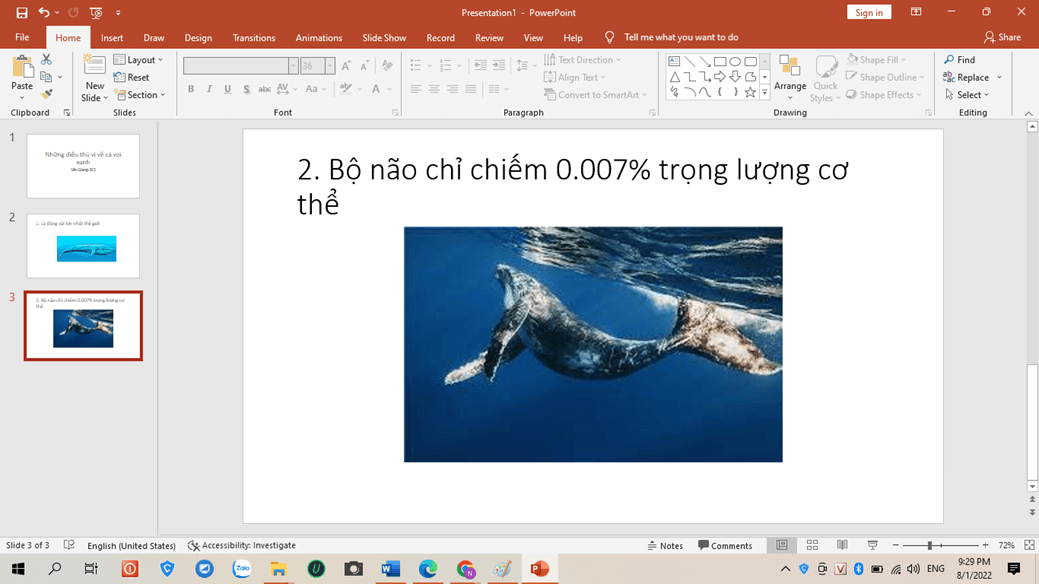
Task: Click the Undo arrow icon
Action: [x=44, y=13]
